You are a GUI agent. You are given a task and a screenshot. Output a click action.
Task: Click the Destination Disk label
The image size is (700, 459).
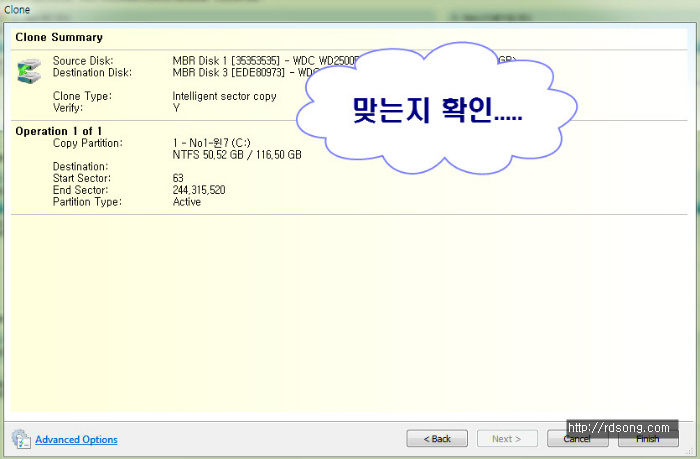pos(92,72)
